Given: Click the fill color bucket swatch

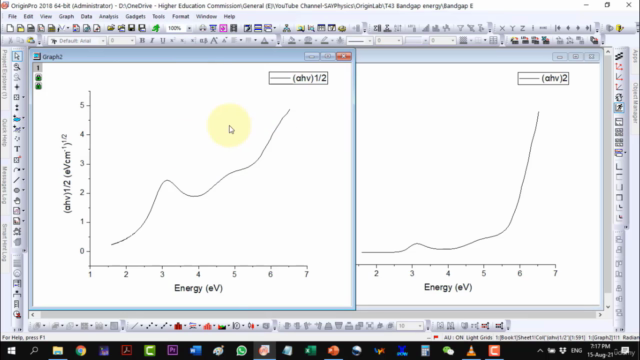Looking at the screenshot, I should (292, 41).
